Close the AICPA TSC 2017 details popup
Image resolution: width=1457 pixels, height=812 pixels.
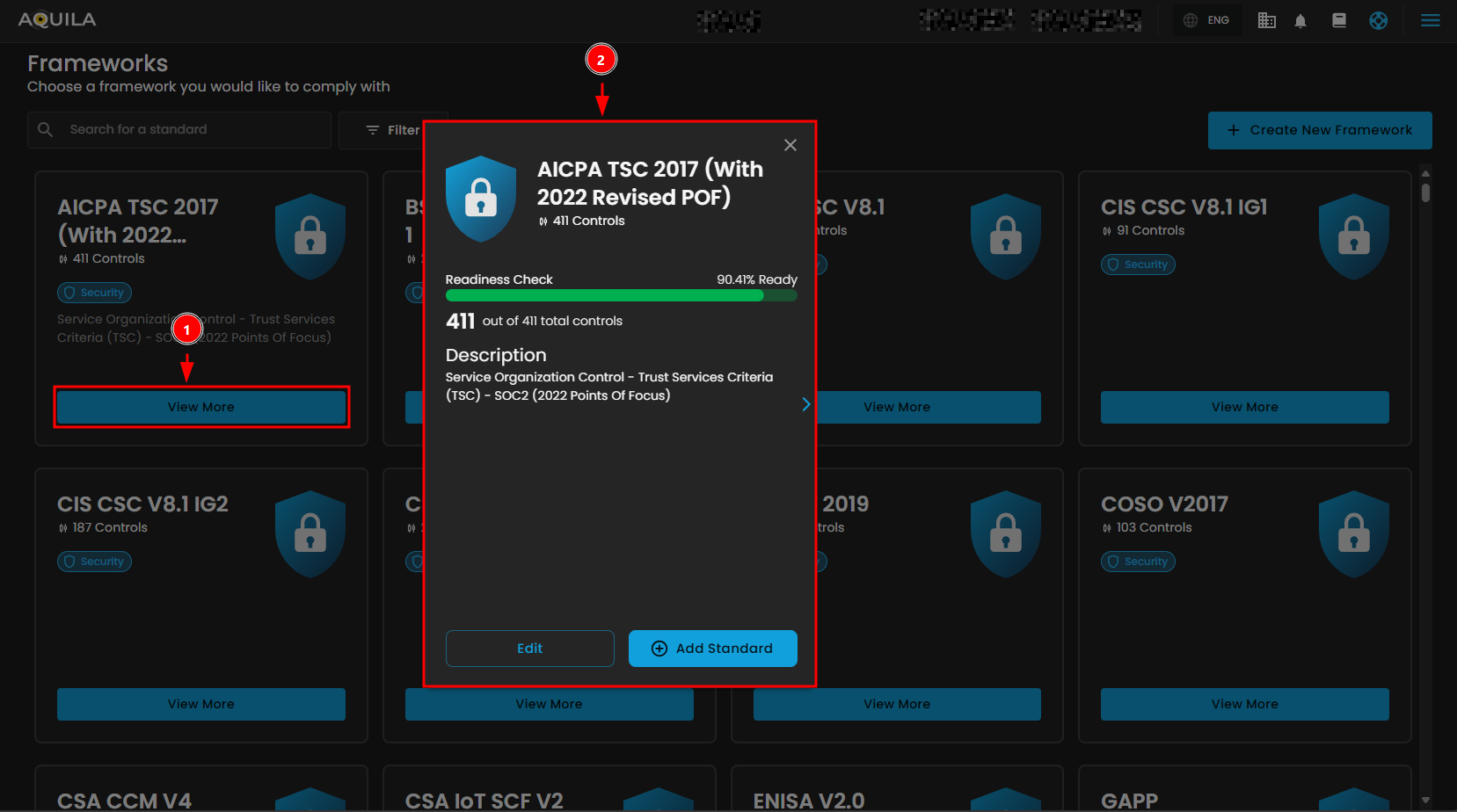click(x=790, y=145)
